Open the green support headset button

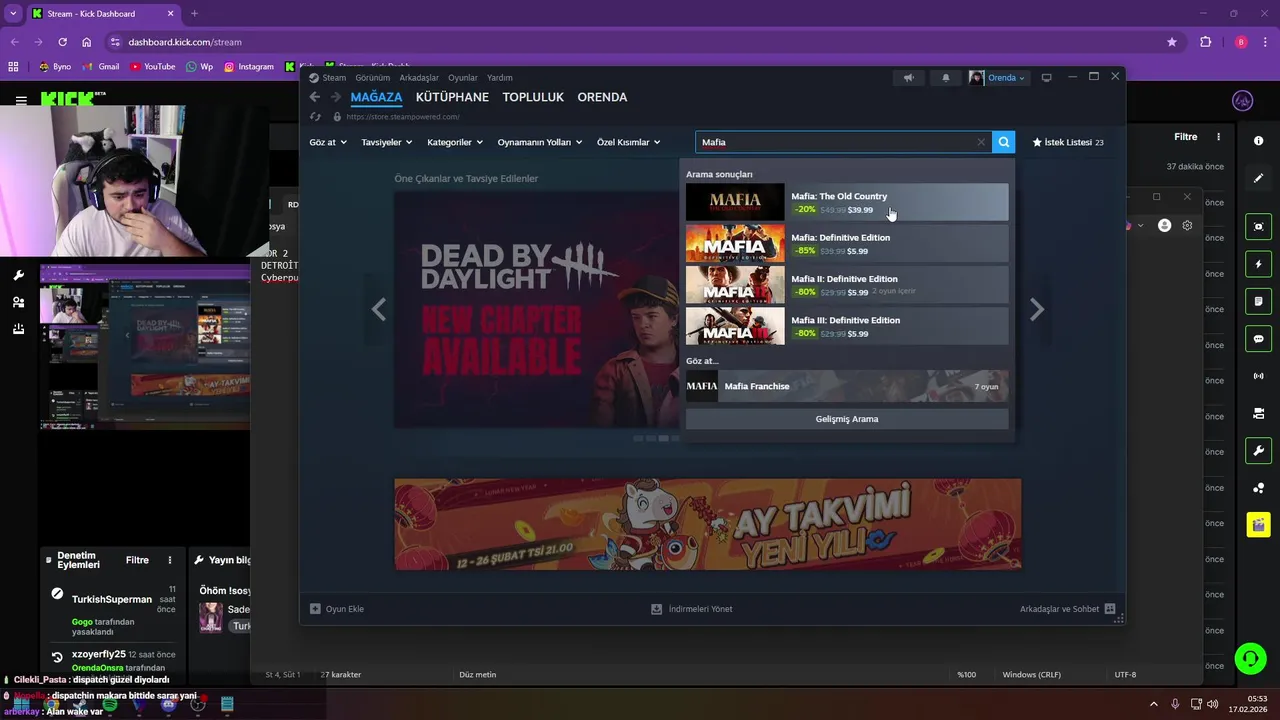[1250, 658]
